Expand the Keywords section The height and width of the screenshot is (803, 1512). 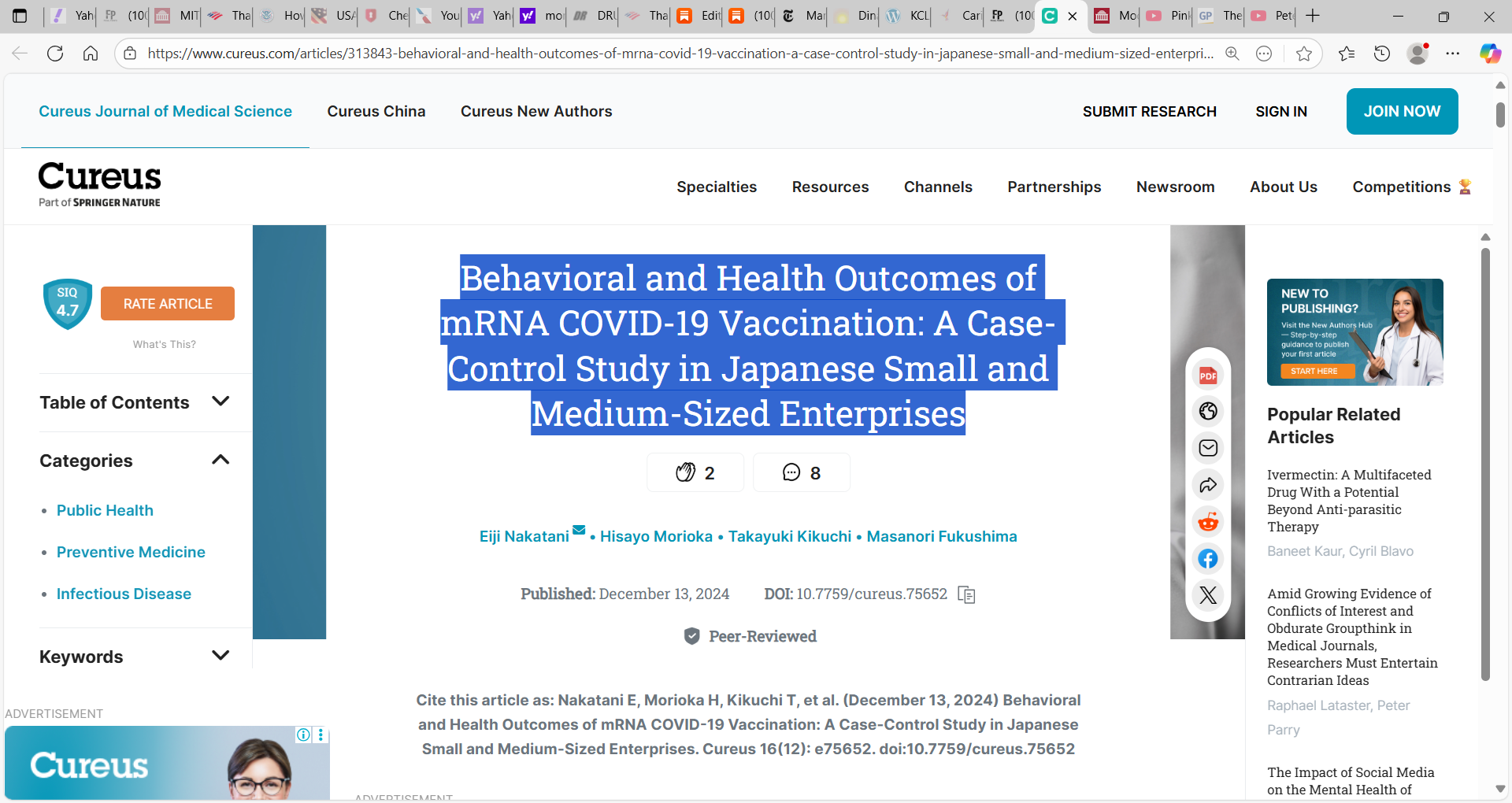pyautogui.click(x=135, y=657)
